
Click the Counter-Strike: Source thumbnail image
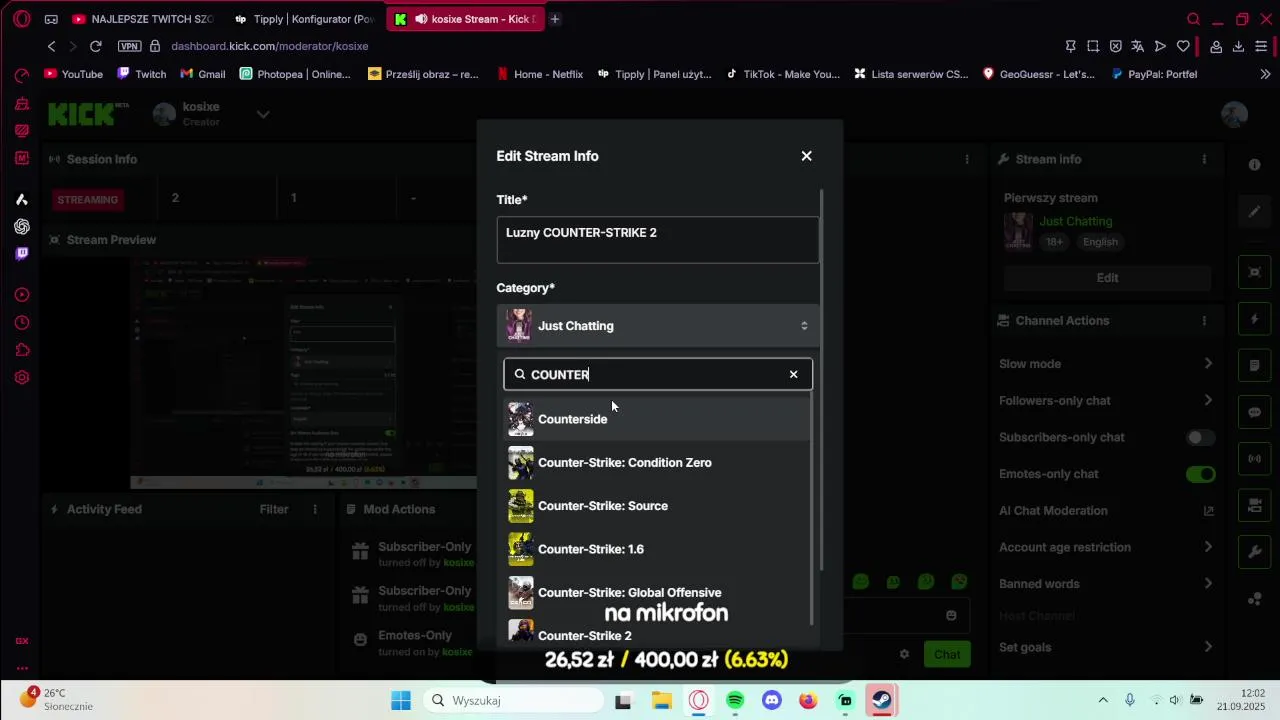tap(521, 506)
